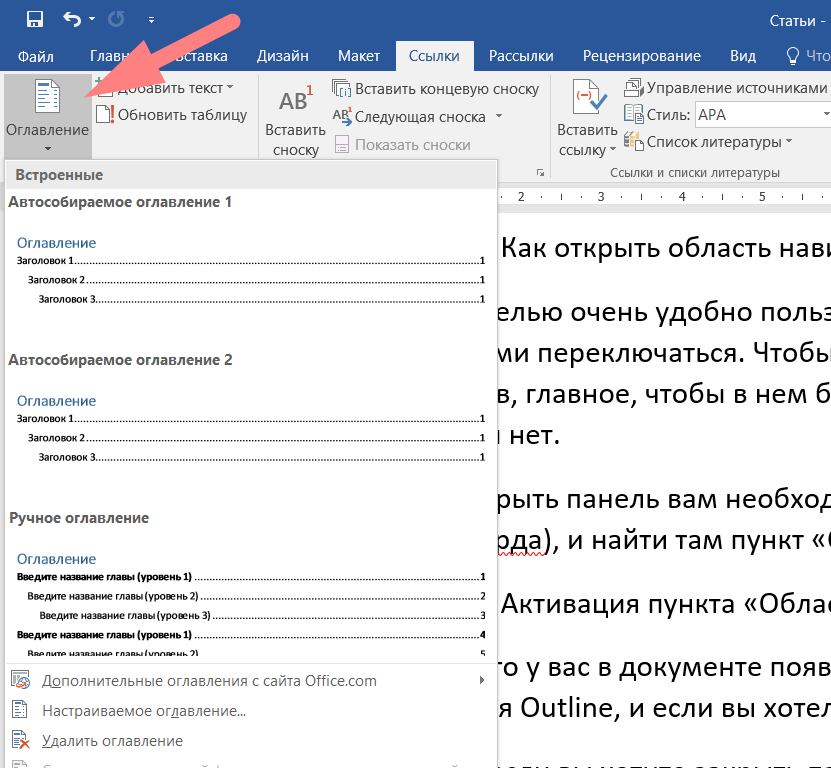
Task: Click the Save icon in title bar
Action: pyautogui.click(x=34, y=19)
